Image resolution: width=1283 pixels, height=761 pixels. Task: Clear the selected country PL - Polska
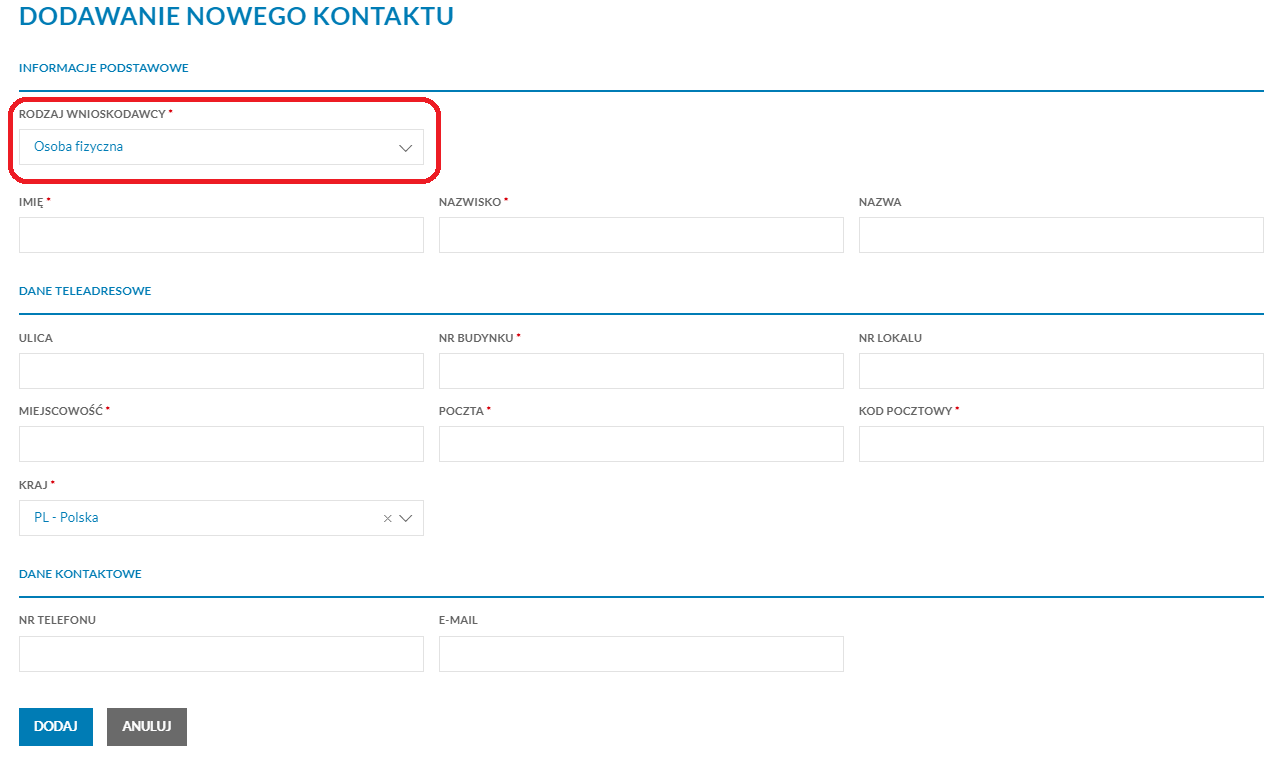click(386, 517)
